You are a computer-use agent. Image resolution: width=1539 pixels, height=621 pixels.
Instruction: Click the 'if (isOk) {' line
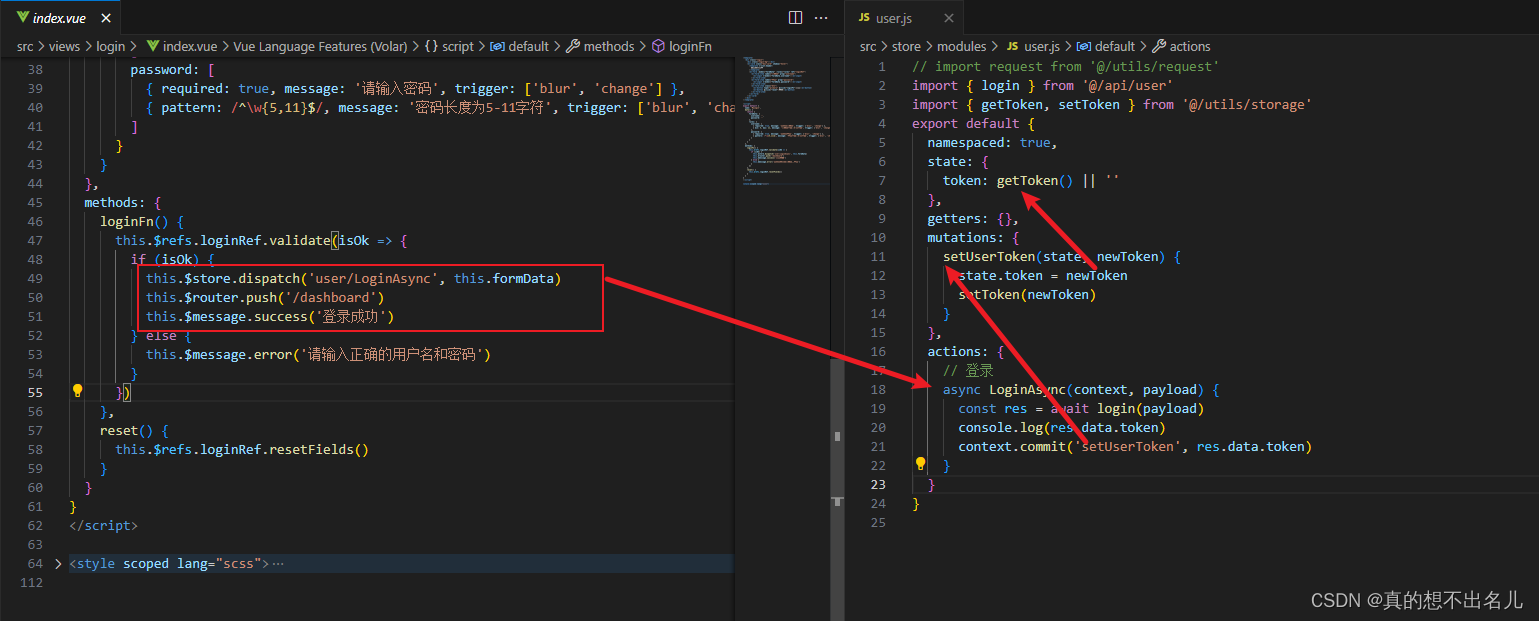coord(172,259)
